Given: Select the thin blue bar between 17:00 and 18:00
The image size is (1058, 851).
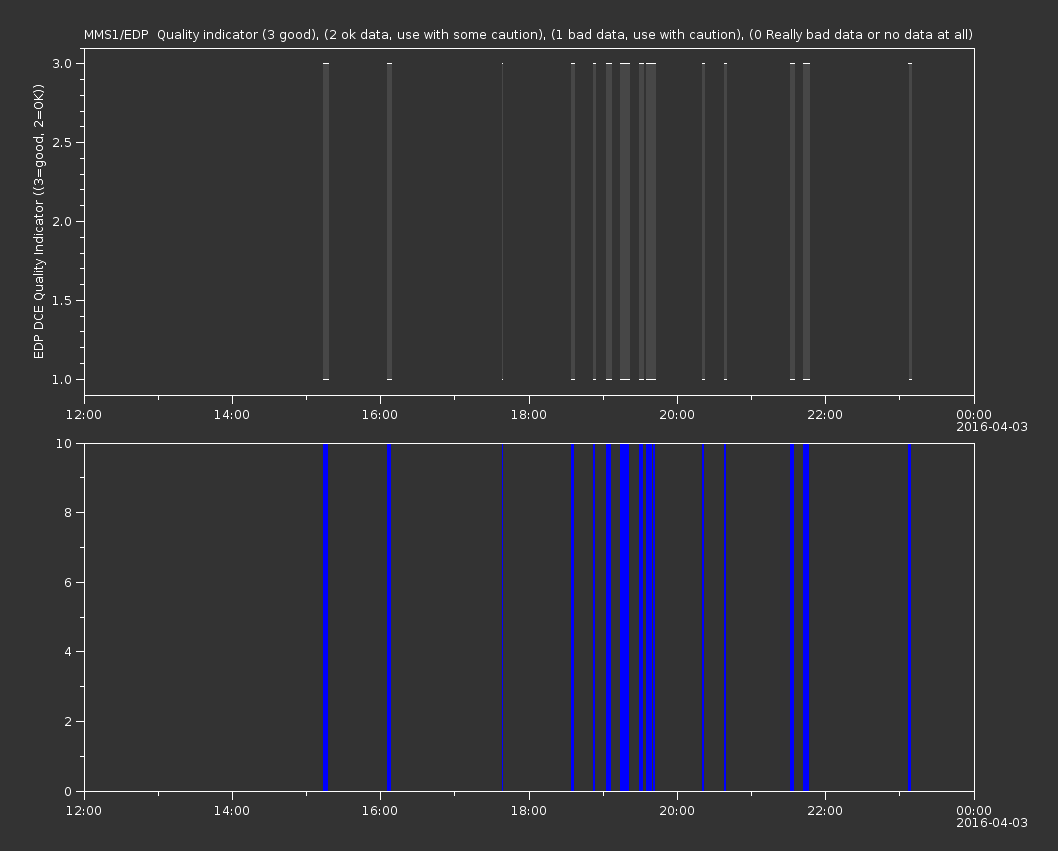Looking at the screenshot, I should coord(502,617).
